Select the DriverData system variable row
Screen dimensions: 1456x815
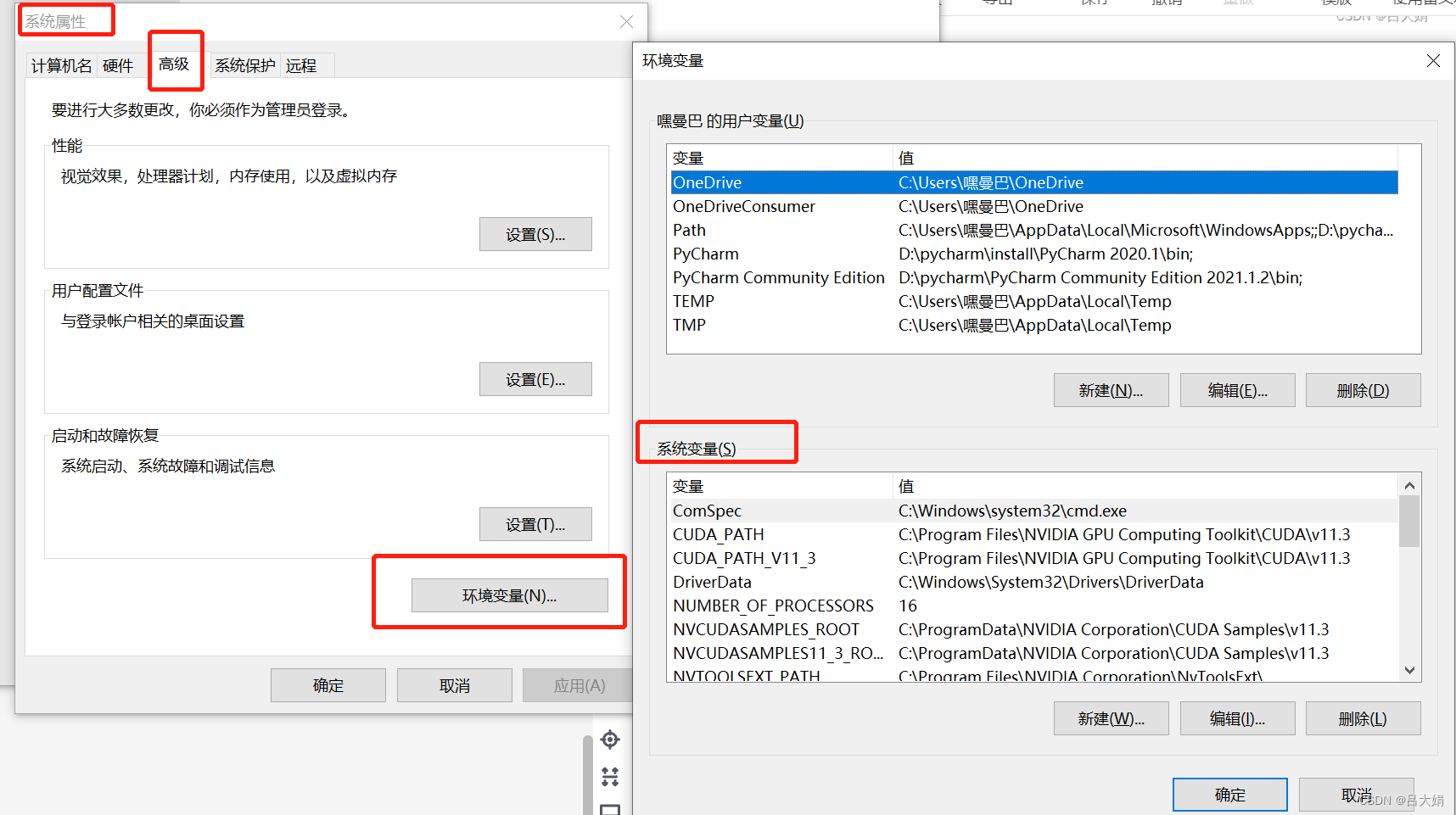(1033, 582)
